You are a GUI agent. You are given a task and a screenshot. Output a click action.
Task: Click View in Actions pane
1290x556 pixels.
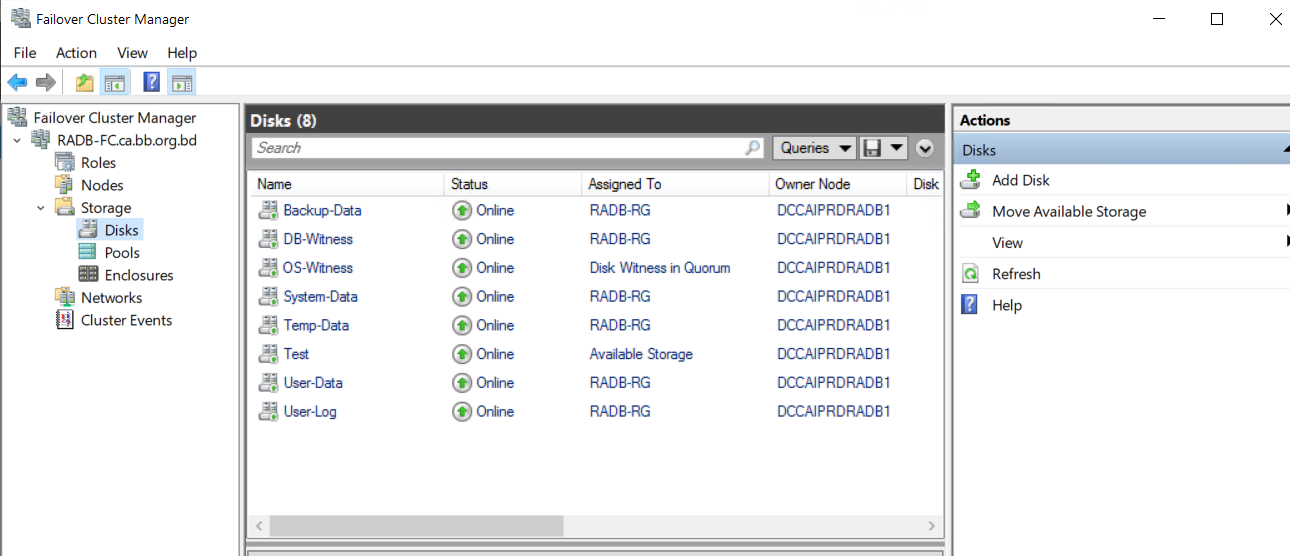click(1007, 242)
